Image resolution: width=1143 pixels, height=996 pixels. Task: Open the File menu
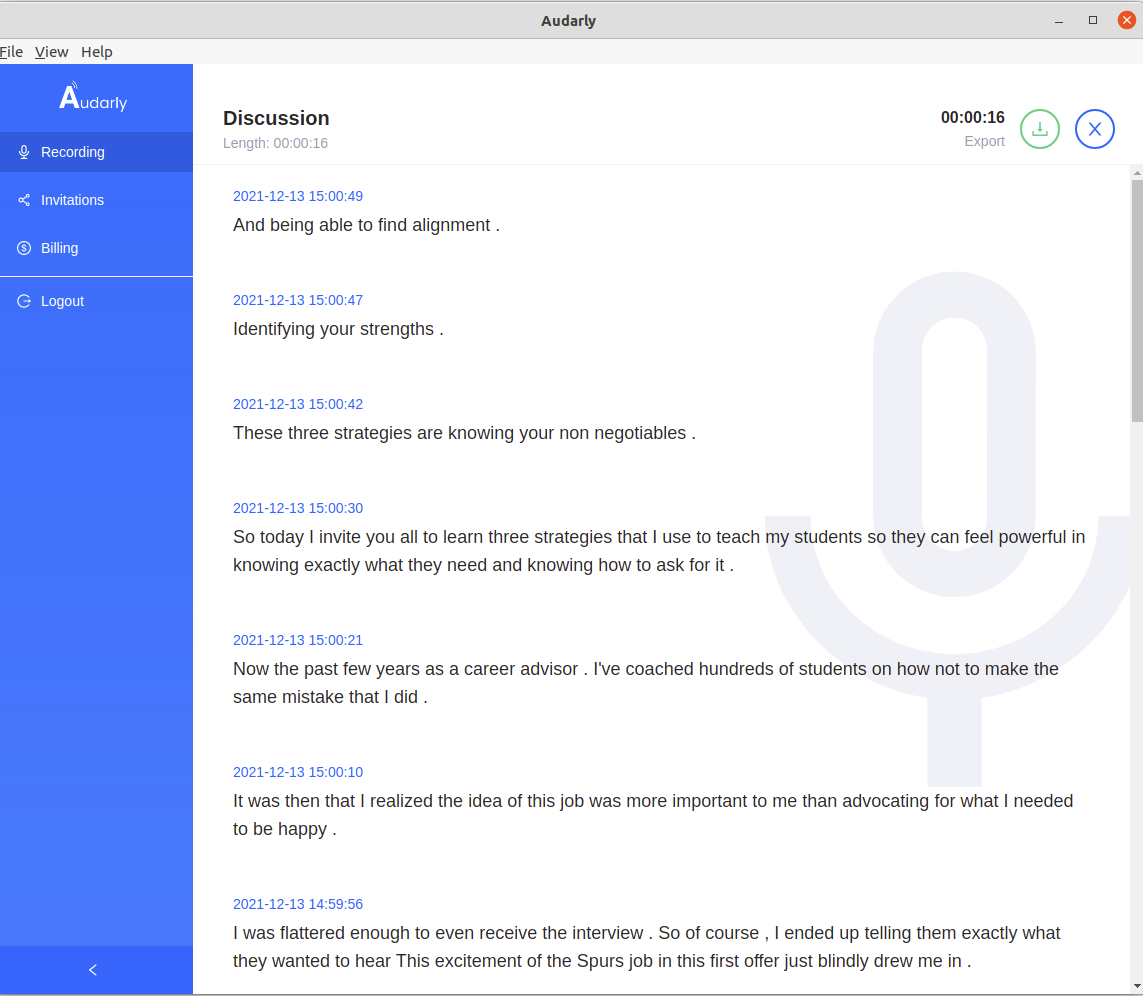pos(11,52)
